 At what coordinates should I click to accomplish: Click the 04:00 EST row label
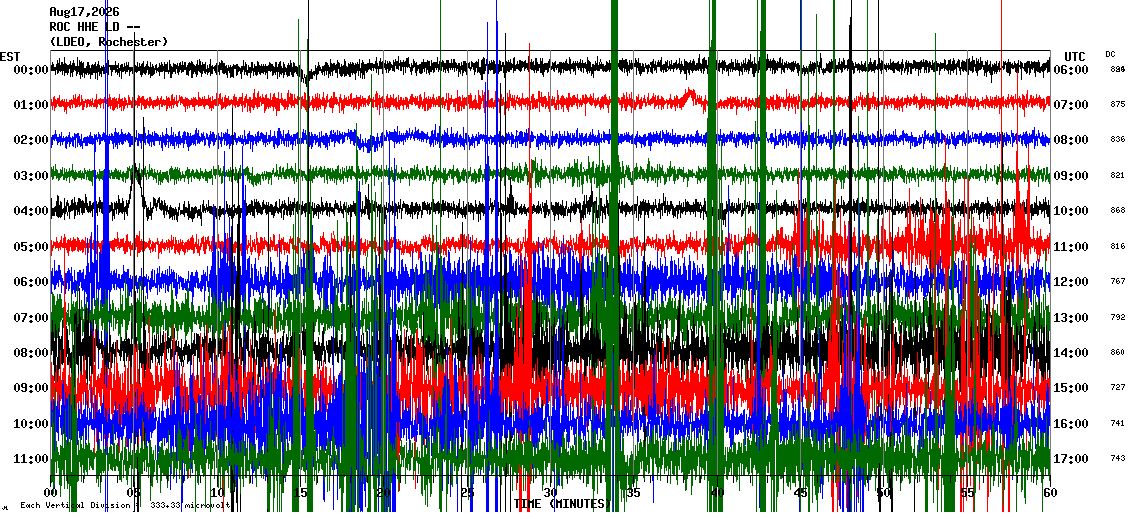tap(31, 211)
